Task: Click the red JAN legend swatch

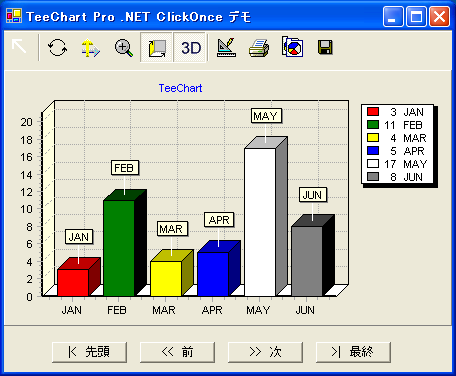Action: point(373,112)
